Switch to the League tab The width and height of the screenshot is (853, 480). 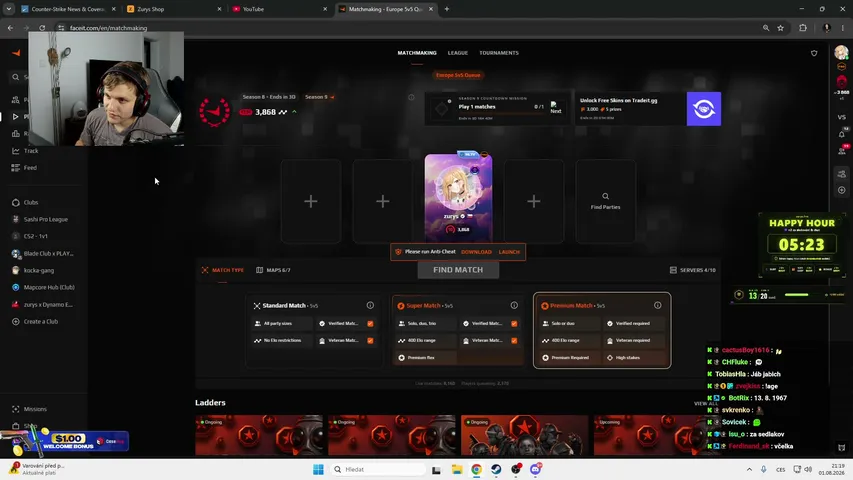coord(458,53)
